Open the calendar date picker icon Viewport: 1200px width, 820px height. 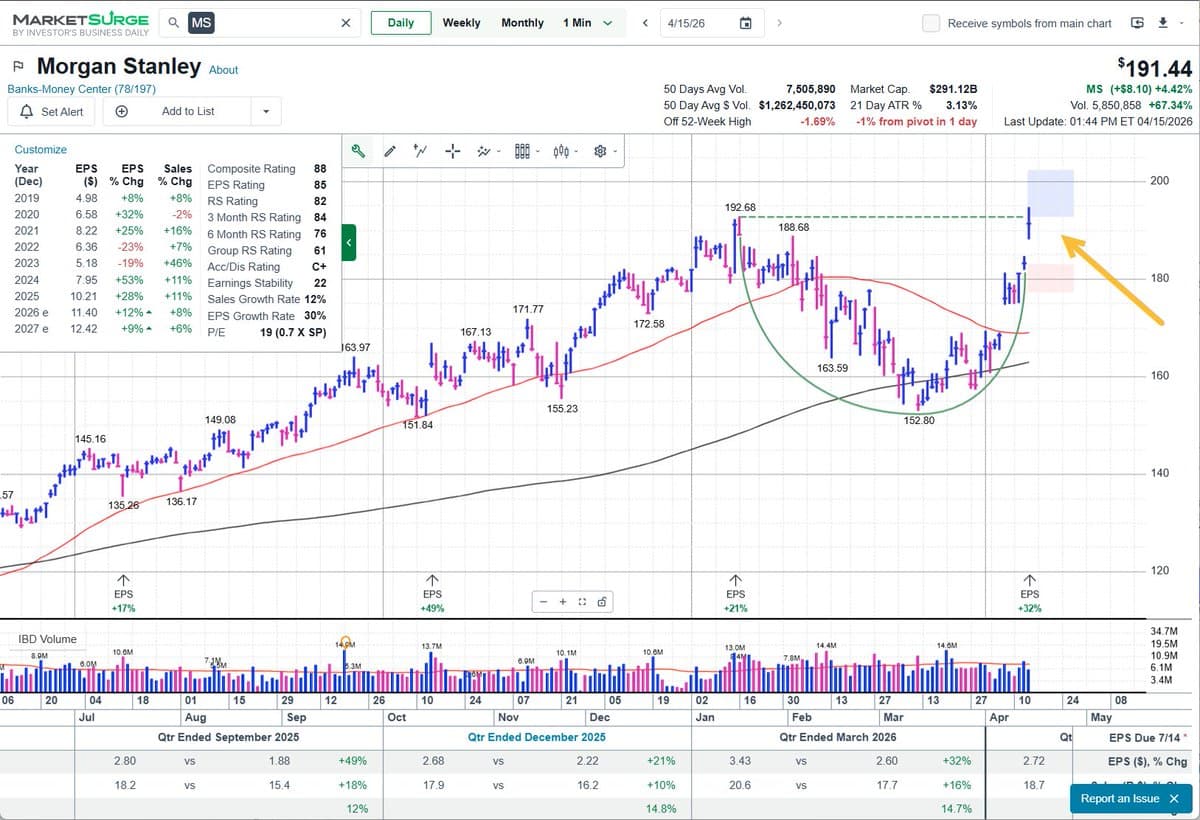click(745, 23)
